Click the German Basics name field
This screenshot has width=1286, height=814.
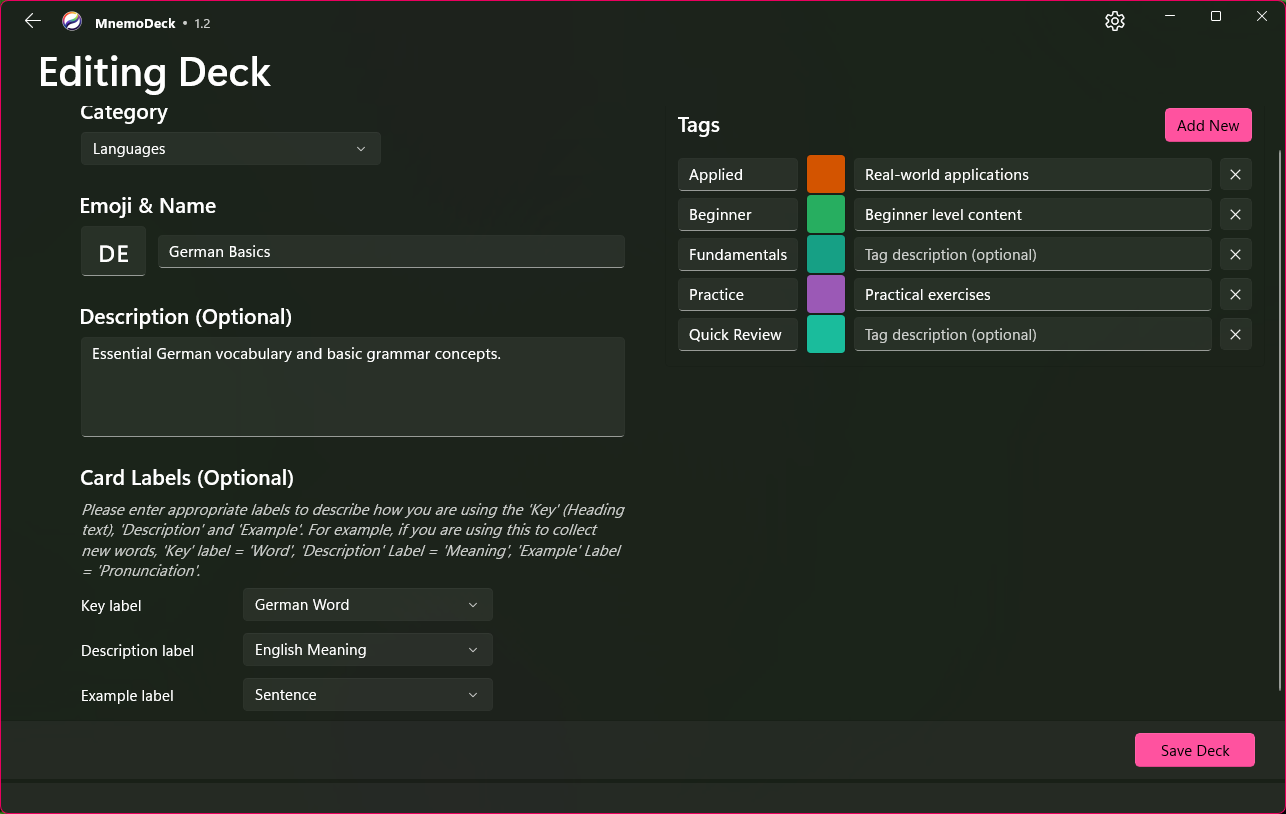pyautogui.click(x=391, y=252)
